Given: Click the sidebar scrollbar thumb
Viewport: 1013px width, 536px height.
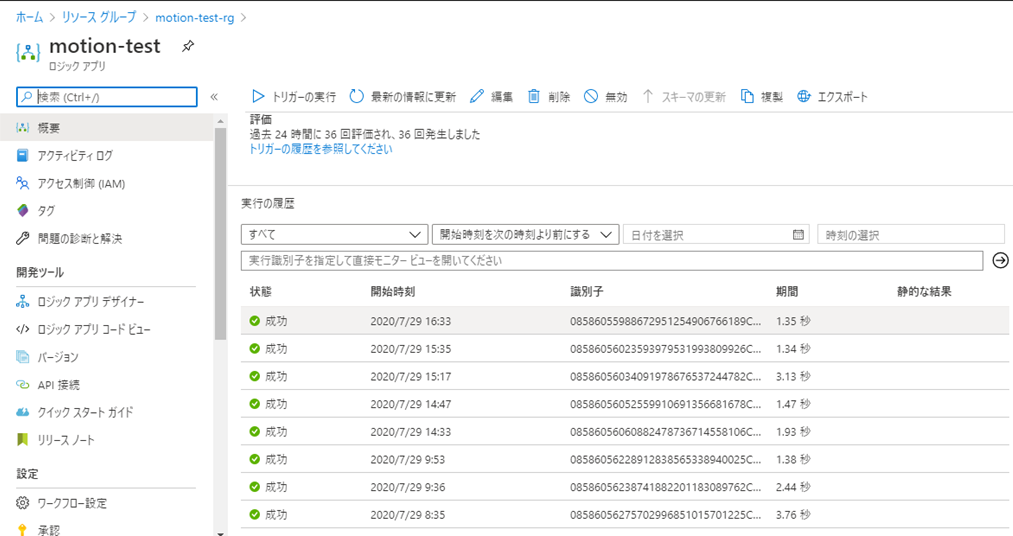Looking at the screenshot, I should [220, 233].
